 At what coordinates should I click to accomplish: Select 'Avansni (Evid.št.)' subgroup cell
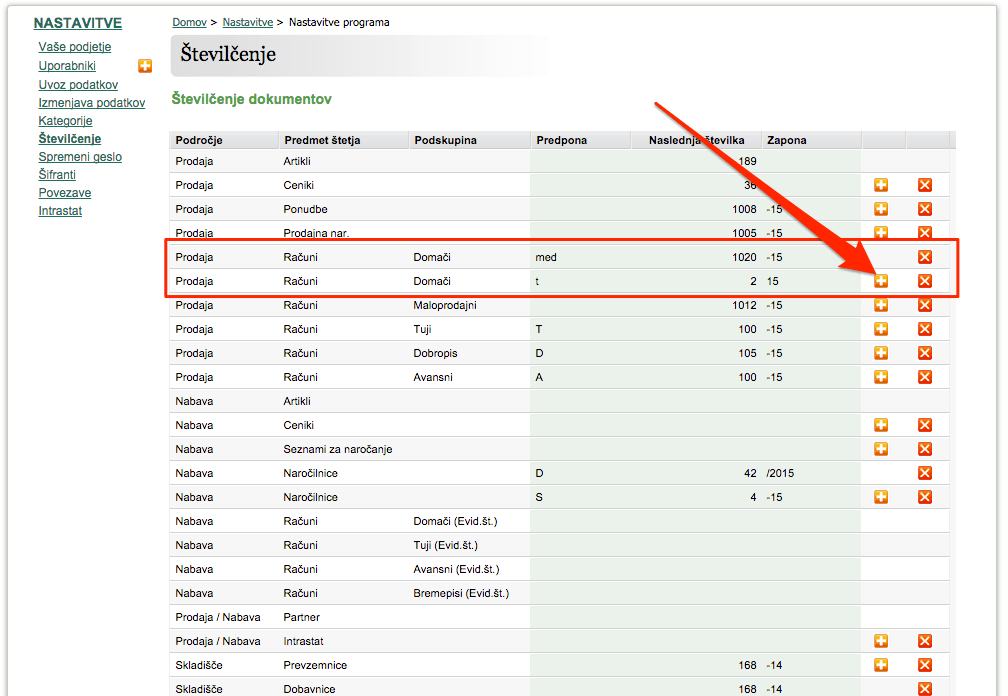(456, 569)
